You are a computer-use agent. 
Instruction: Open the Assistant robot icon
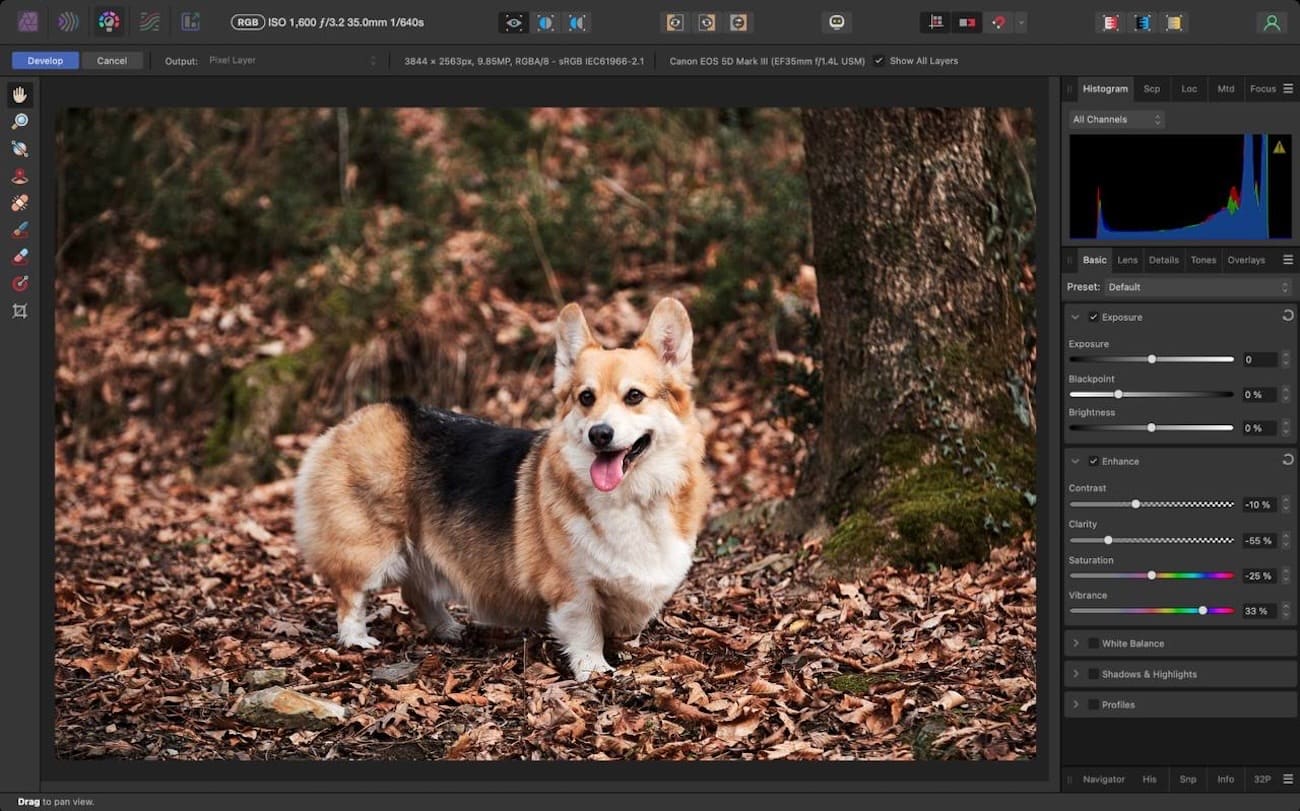tap(837, 22)
